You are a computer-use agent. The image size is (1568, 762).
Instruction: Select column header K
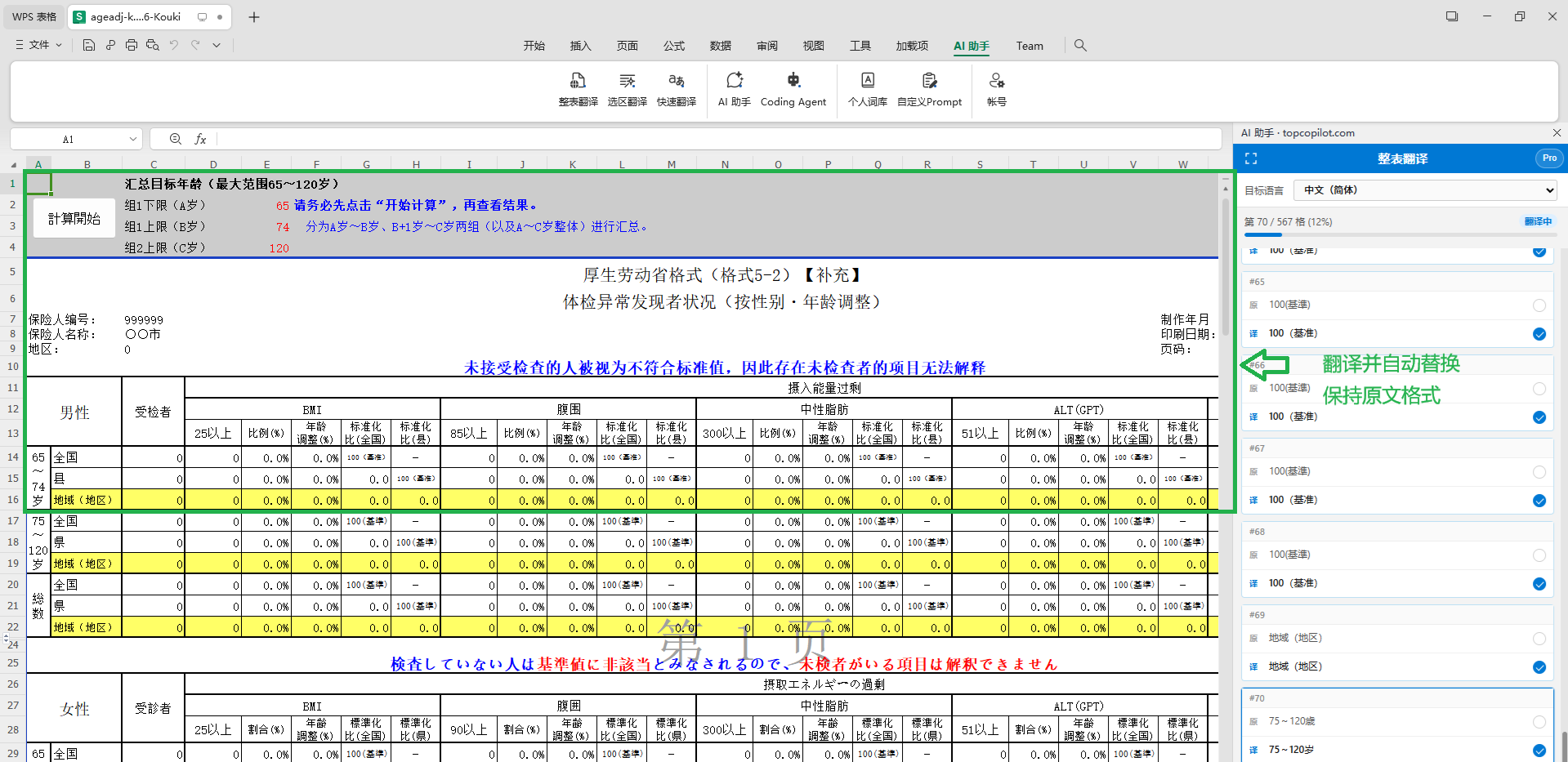pos(573,164)
